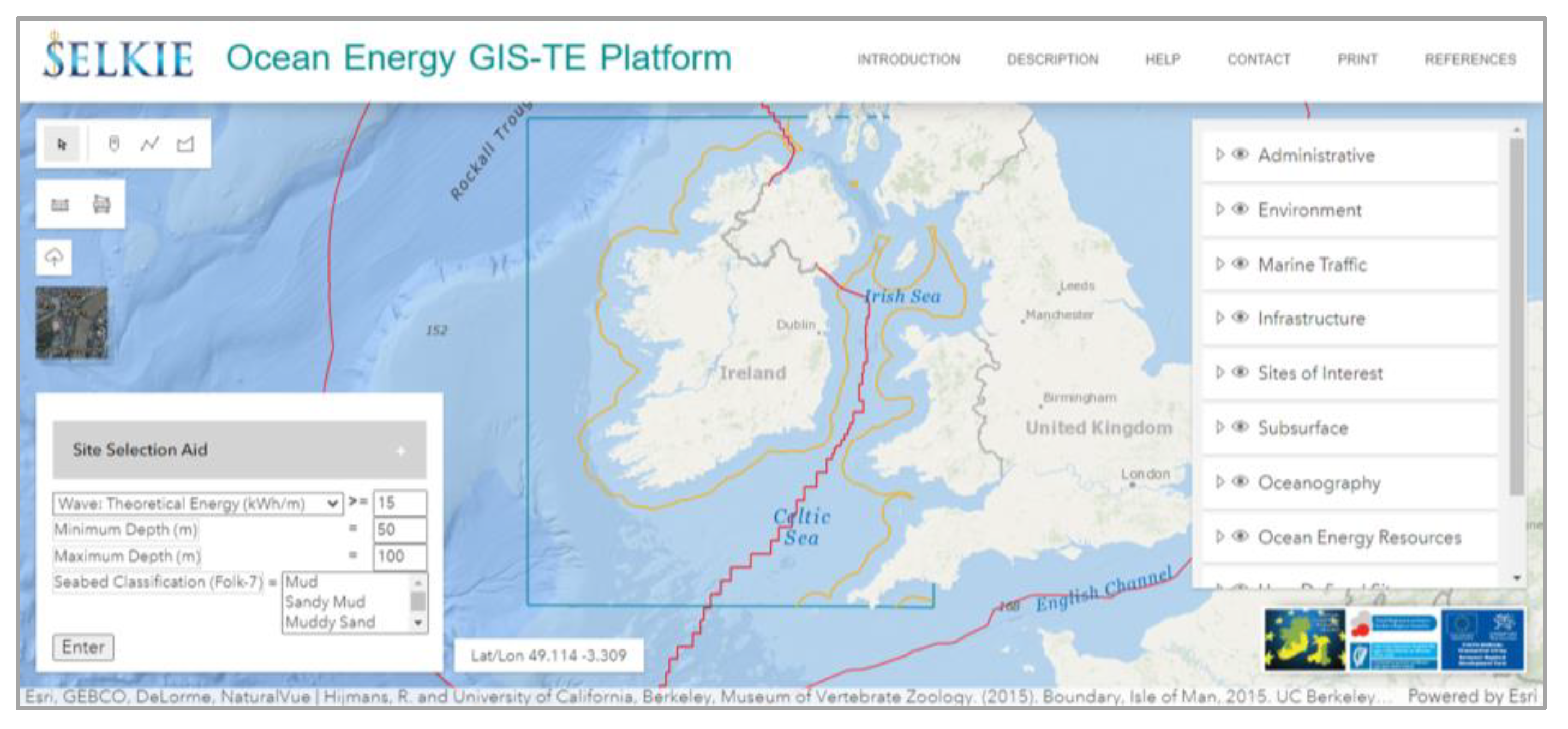Select the arrow pointer tool

coord(62,145)
